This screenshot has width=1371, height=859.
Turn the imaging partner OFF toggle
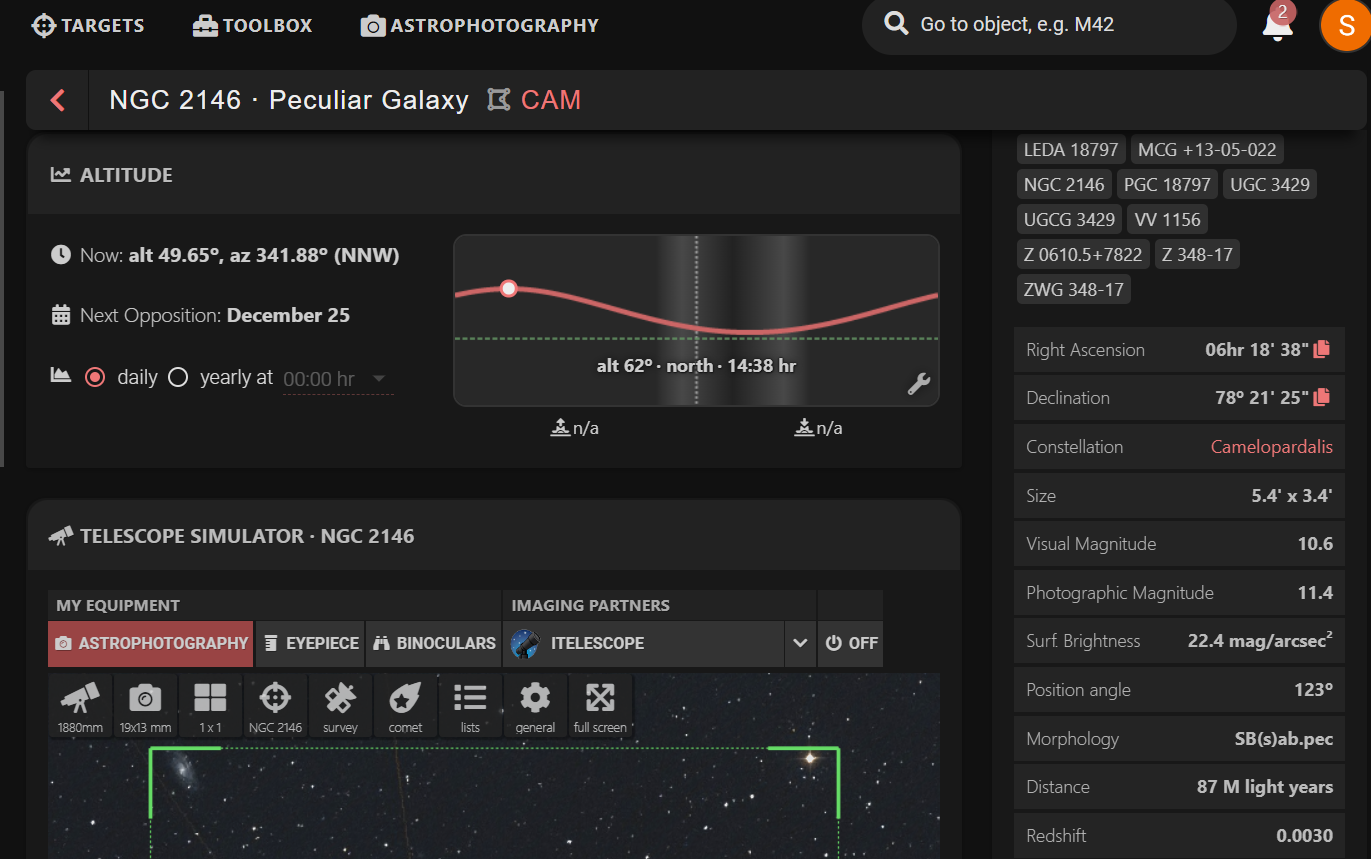pos(850,643)
